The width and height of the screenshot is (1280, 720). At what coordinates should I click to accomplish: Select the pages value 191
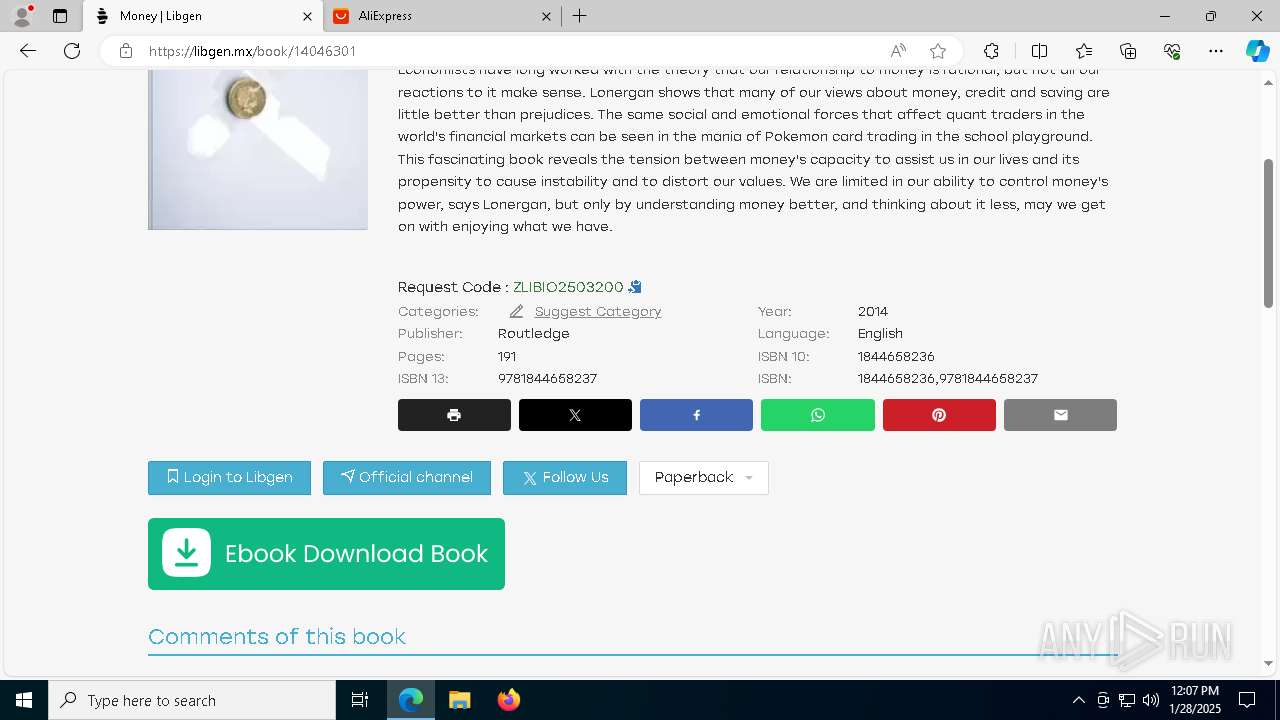(507, 357)
